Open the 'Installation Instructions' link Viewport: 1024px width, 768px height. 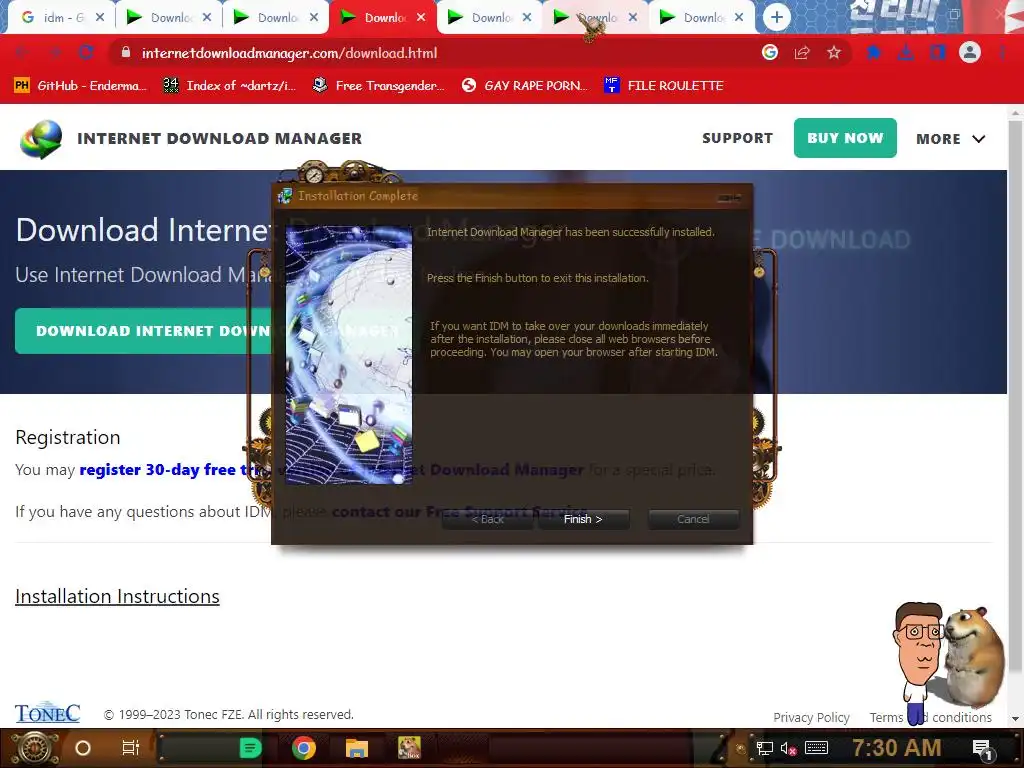(x=117, y=596)
